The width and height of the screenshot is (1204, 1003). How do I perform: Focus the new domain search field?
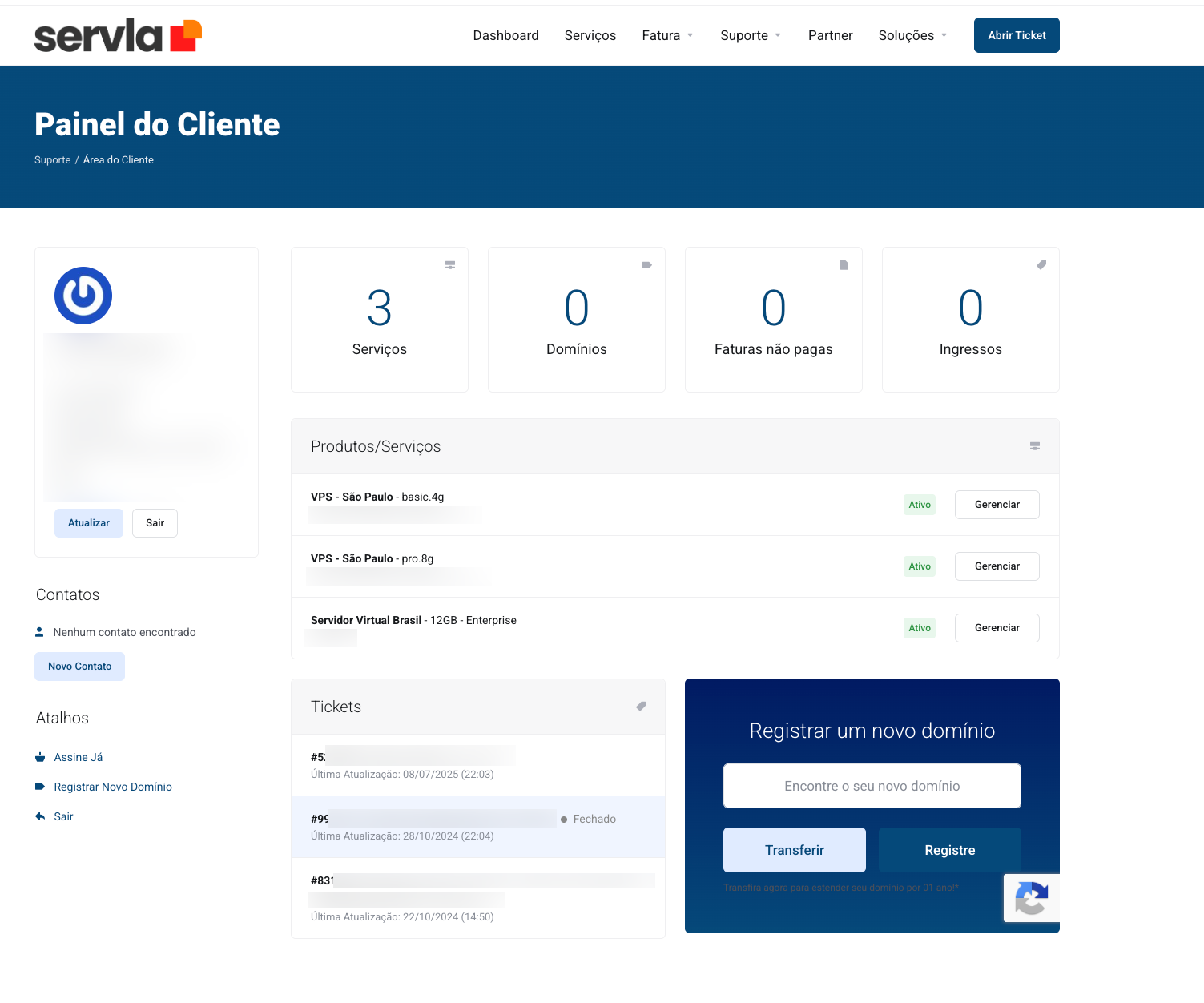click(x=872, y=786)
